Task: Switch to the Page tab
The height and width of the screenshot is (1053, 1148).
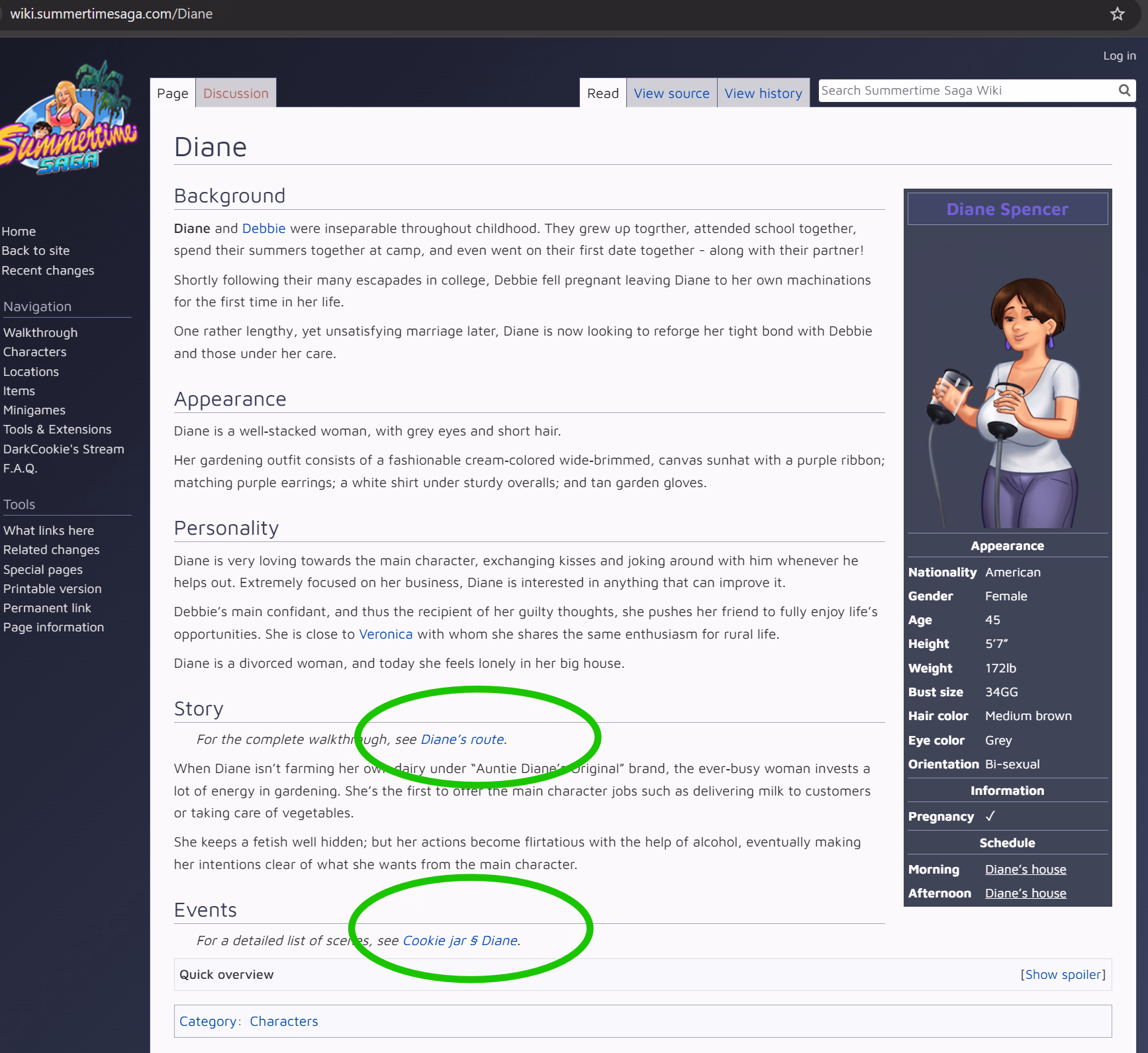Action: (173, 93)
